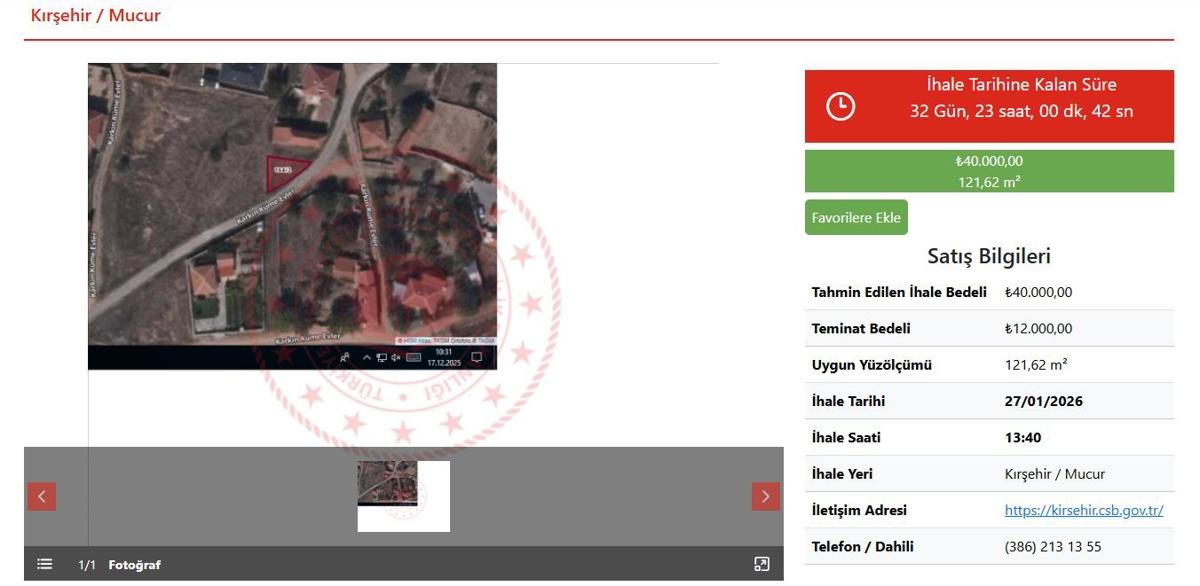1200x586 pixels.
Task: Click tray overflow chevron in photo taskbar
Action: point(367,358)
